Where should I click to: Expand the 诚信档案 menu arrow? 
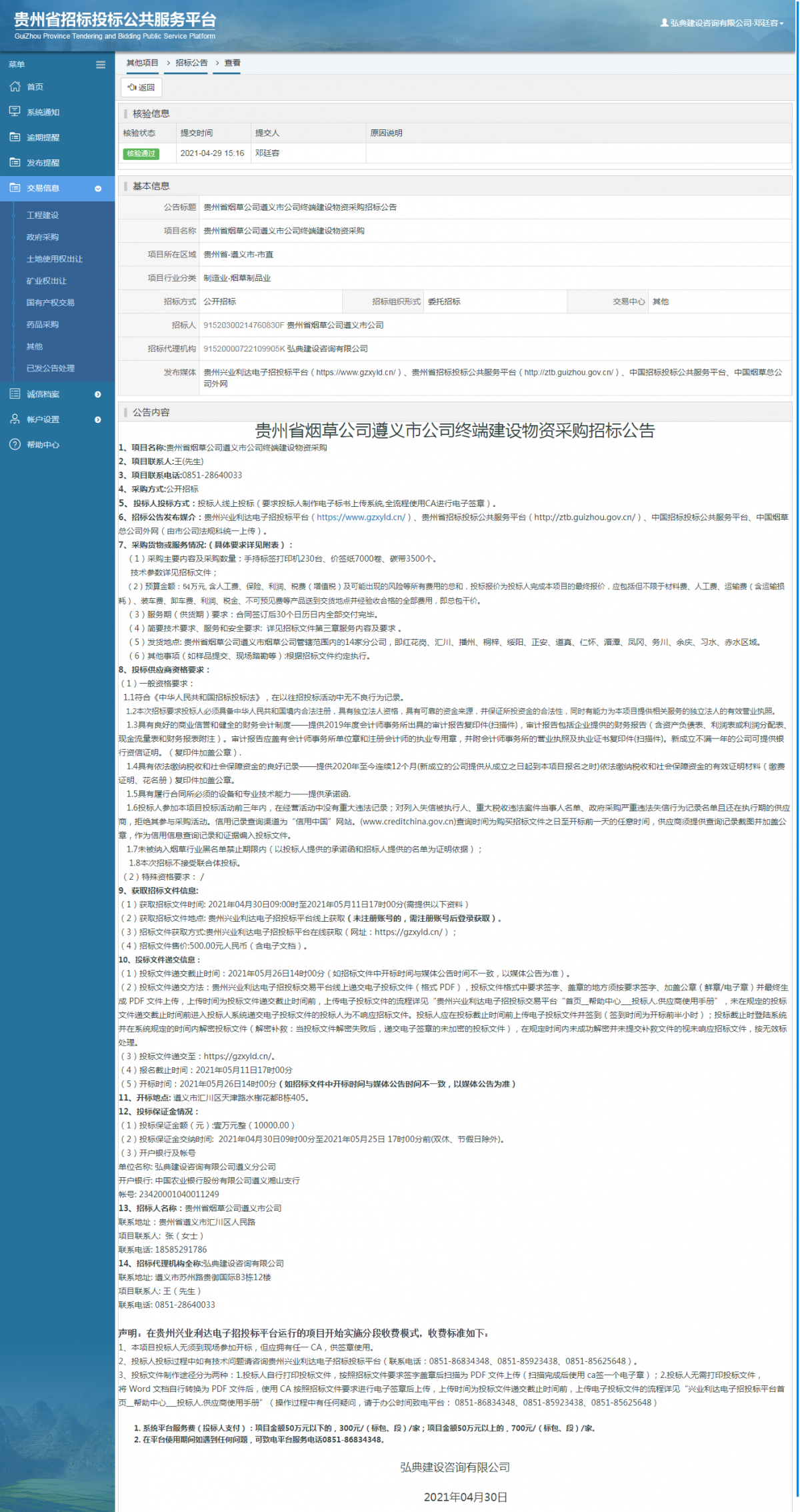click(98, 394)
